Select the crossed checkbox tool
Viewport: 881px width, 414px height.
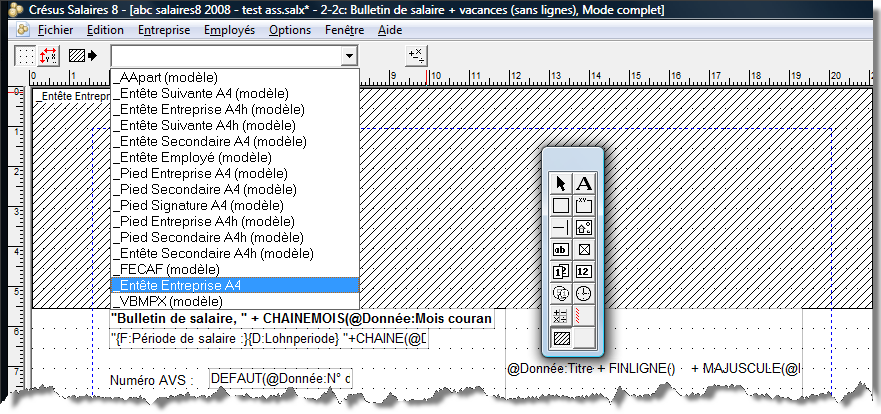[x=584, y=249]
